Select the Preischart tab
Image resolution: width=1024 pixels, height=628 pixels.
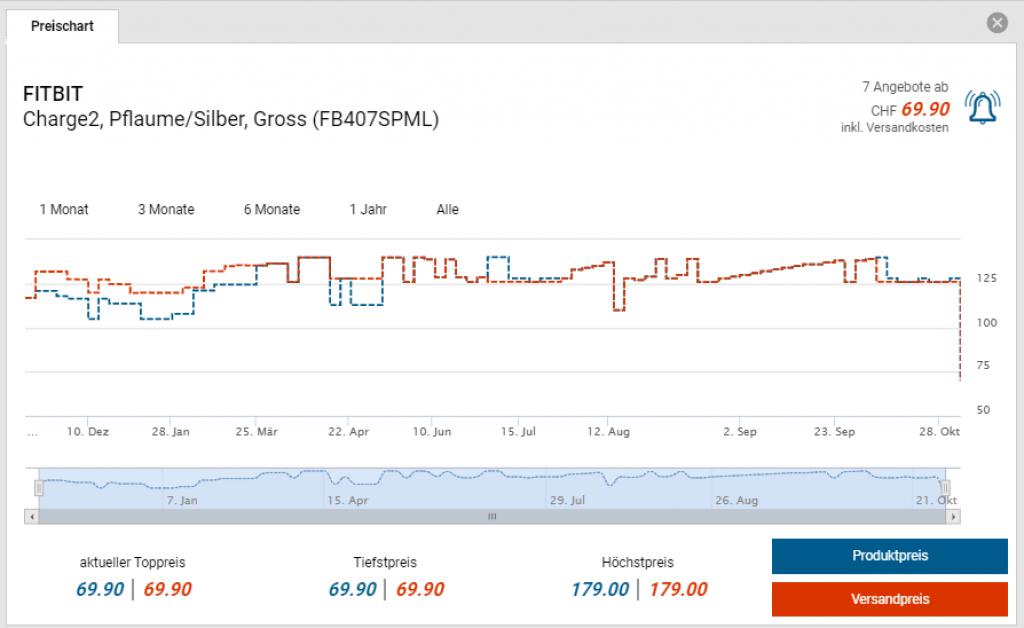point(62,27)
